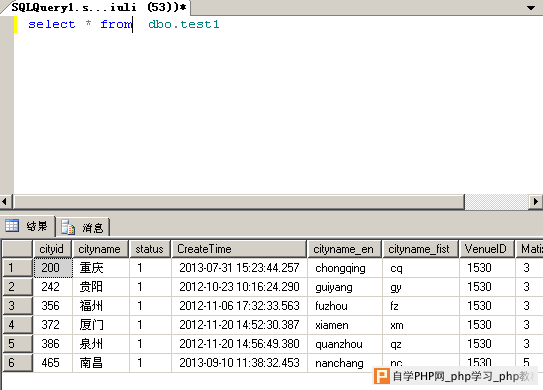Image resolution: width=543 pixels, height=390 pixels.
Task: Click the CreateTime column header
Action: coord(239,249)
